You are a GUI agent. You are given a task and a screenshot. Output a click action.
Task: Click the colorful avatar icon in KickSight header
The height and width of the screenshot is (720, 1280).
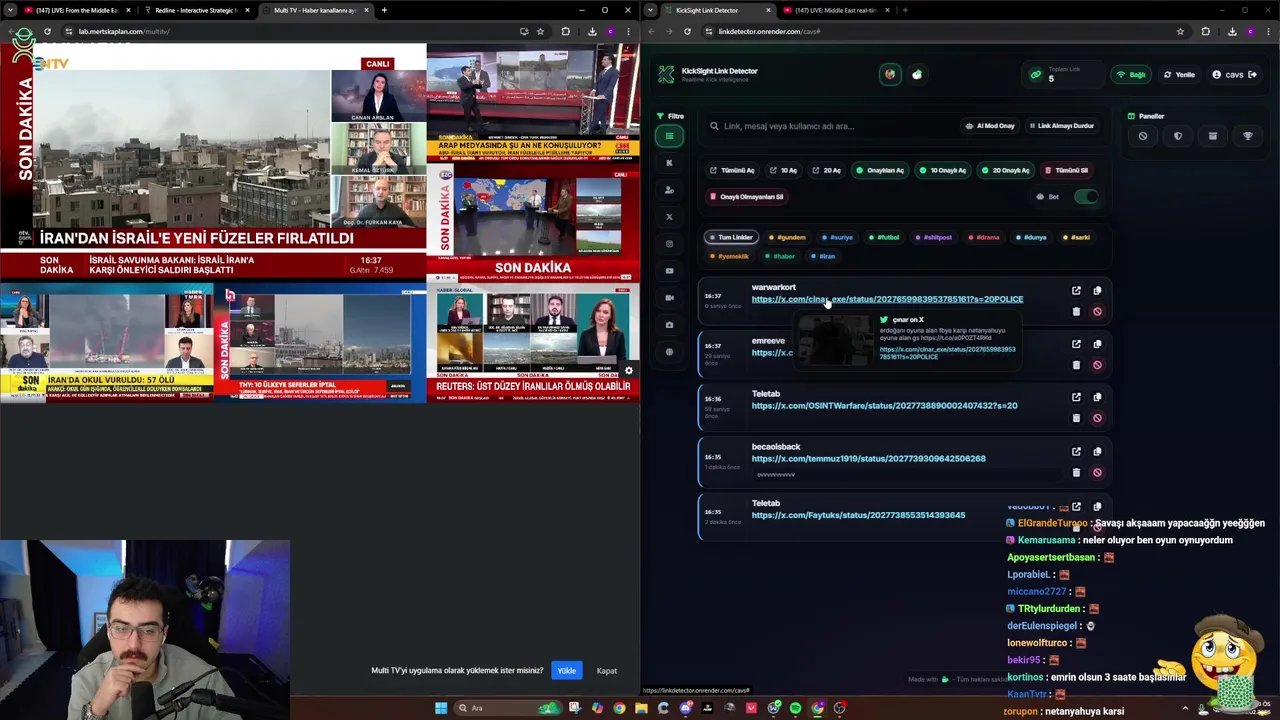[x=890, y=75]
